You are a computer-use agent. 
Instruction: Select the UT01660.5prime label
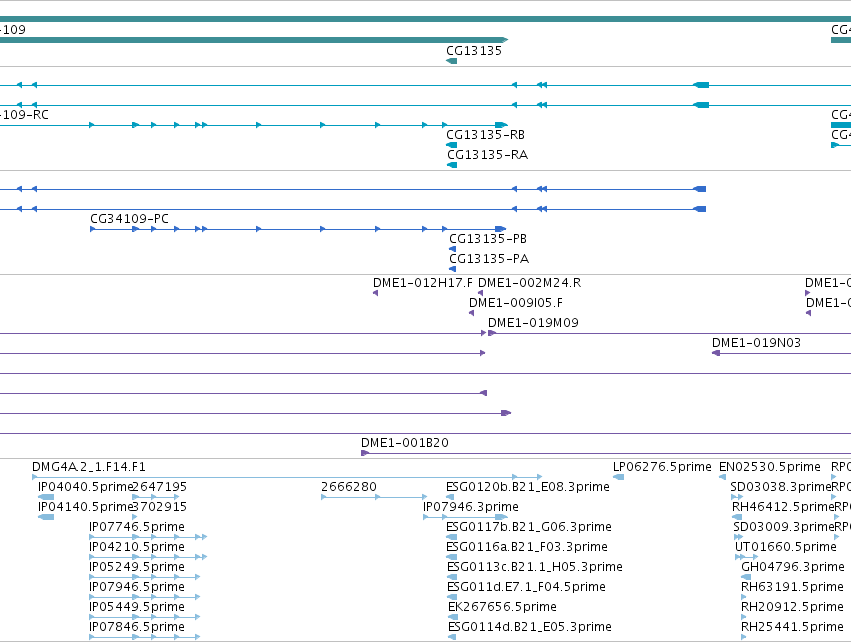coord(786,547)
